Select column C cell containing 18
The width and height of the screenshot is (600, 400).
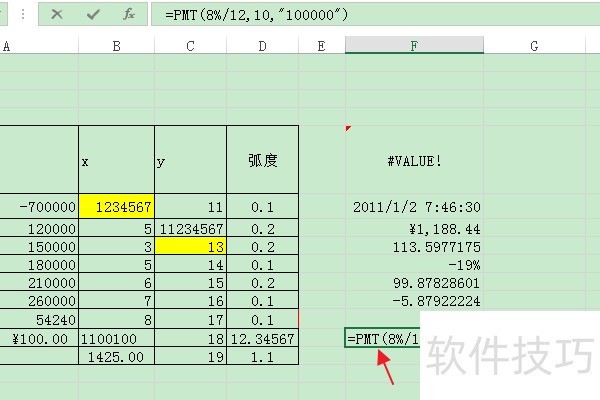point(190,338)
